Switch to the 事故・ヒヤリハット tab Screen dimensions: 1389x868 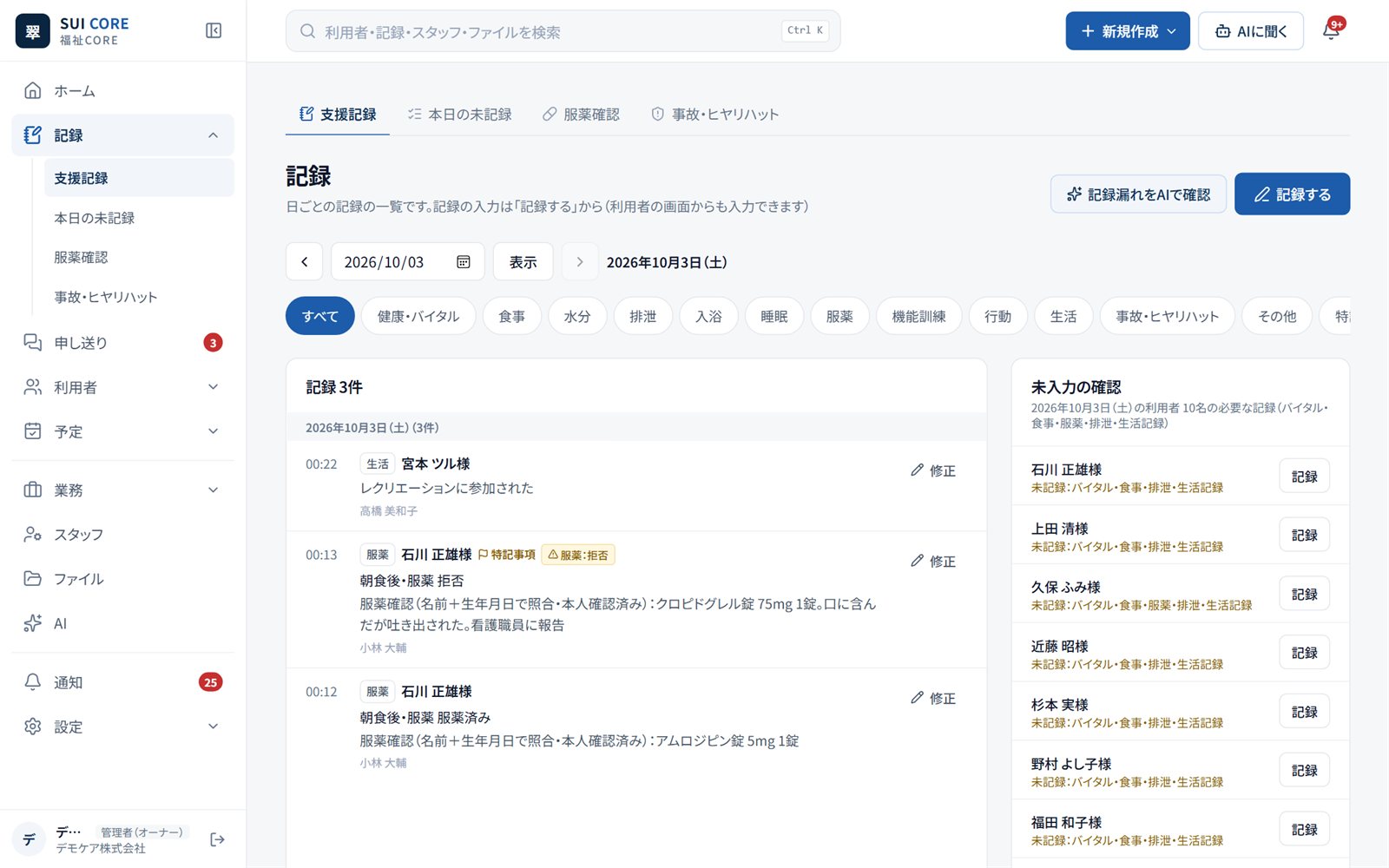715,115
